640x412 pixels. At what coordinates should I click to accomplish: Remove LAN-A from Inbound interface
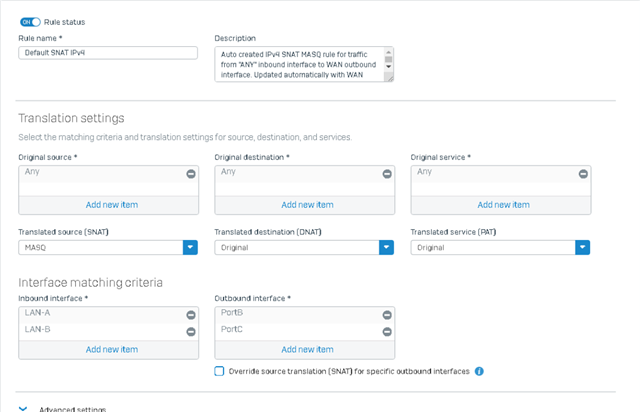(x=191, y=315)
